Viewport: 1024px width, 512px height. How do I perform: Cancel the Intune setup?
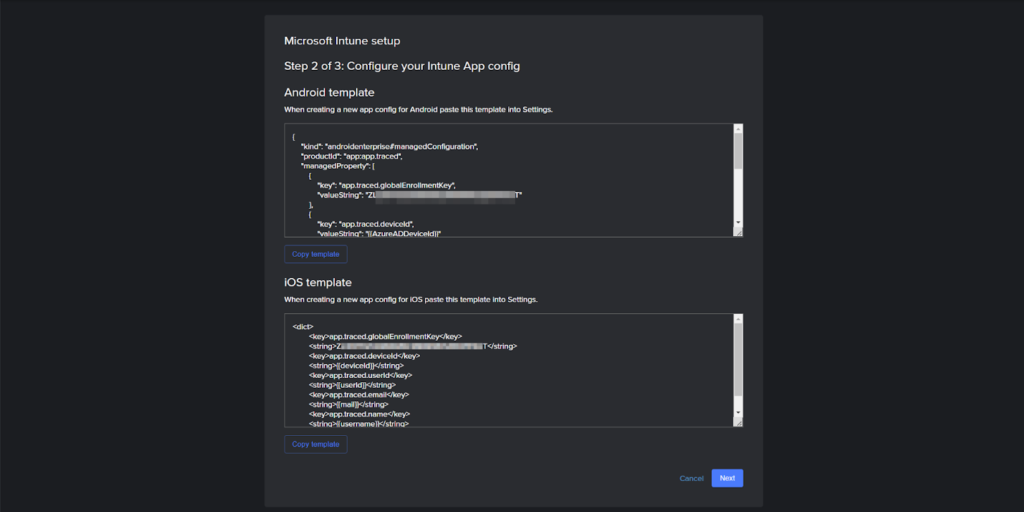[x=691, y=478]
